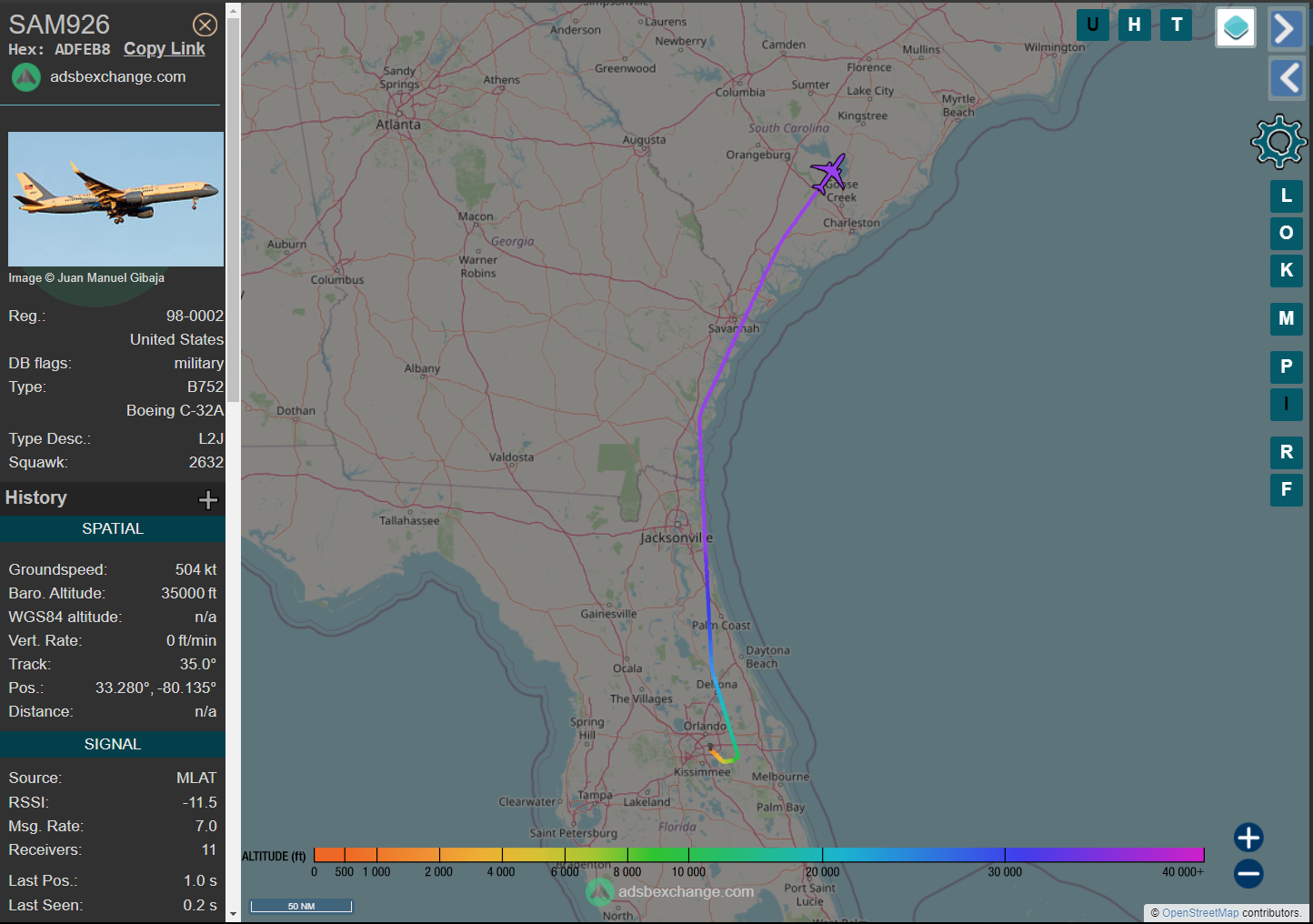This screenshot has height=924, width=1313.
Task: Click the baro altitude value 35000 ft
Action: coord(189,593)
